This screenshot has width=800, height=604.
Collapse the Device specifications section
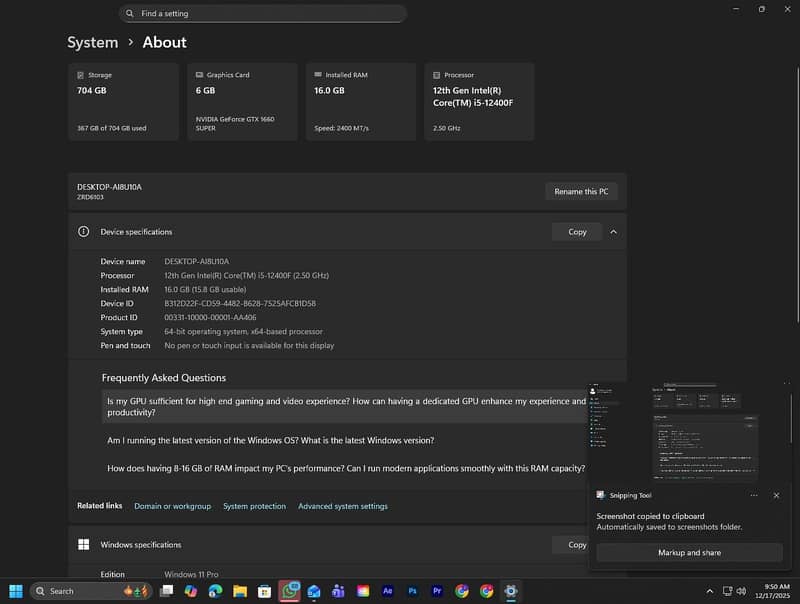(613, 231)
